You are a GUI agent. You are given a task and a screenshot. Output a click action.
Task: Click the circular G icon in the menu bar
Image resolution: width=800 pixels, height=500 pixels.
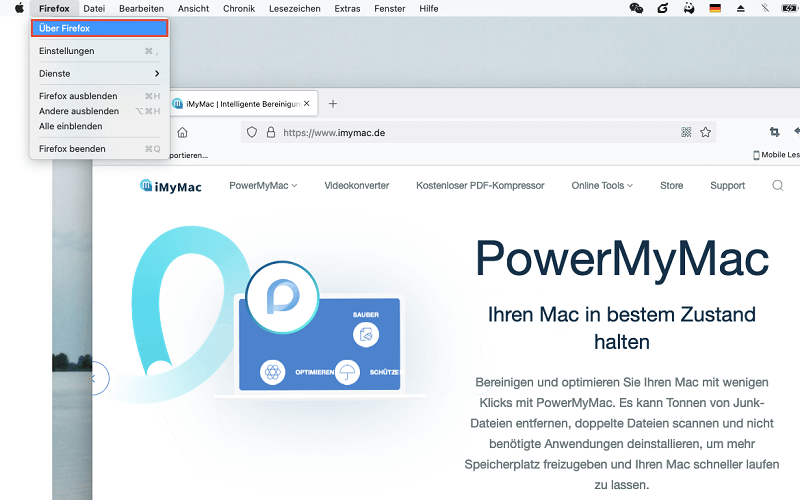662,8
